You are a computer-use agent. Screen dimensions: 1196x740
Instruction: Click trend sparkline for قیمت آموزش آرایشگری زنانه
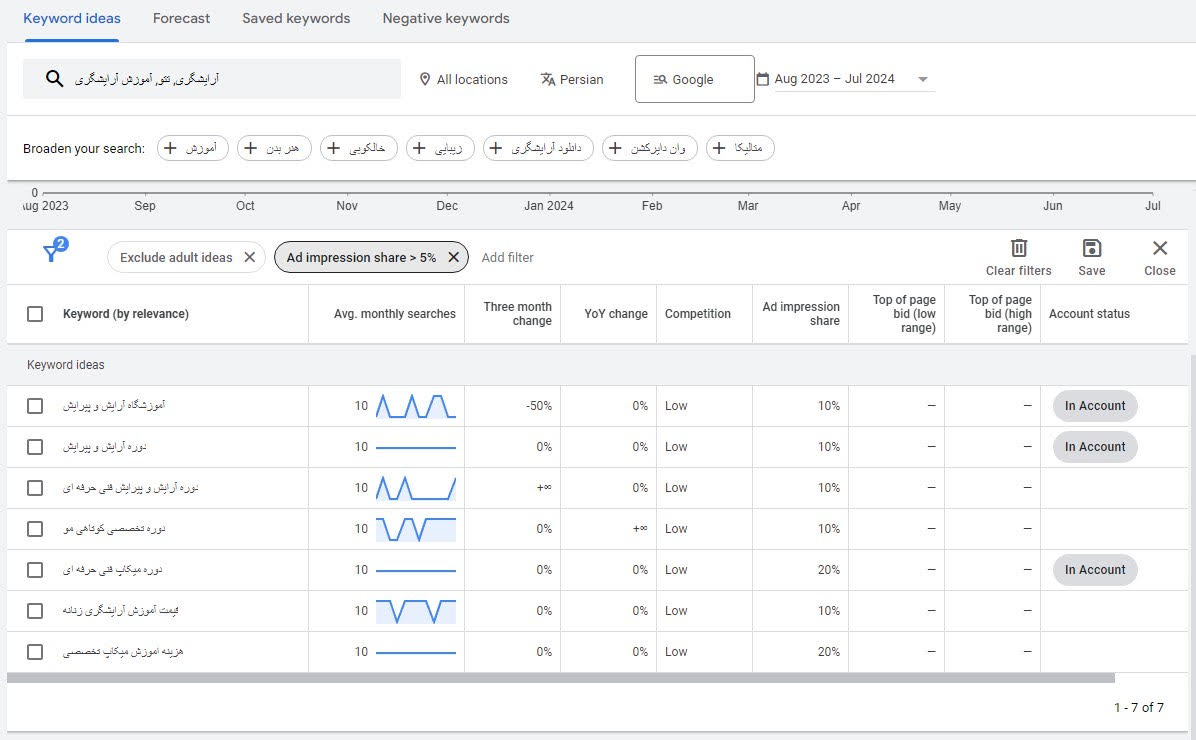click(416, 611)
